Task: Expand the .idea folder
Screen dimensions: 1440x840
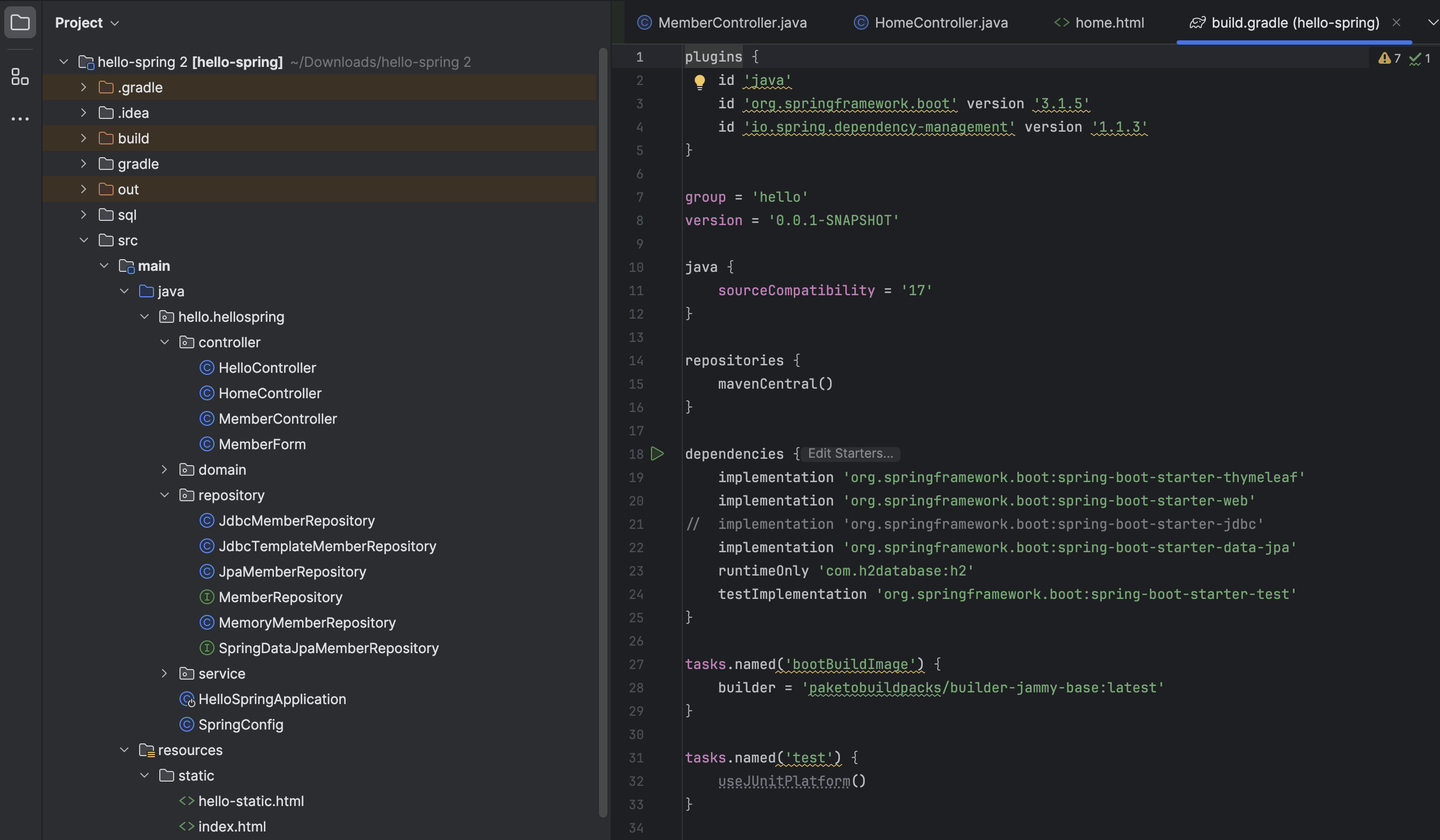Action: tap(83, 113)
